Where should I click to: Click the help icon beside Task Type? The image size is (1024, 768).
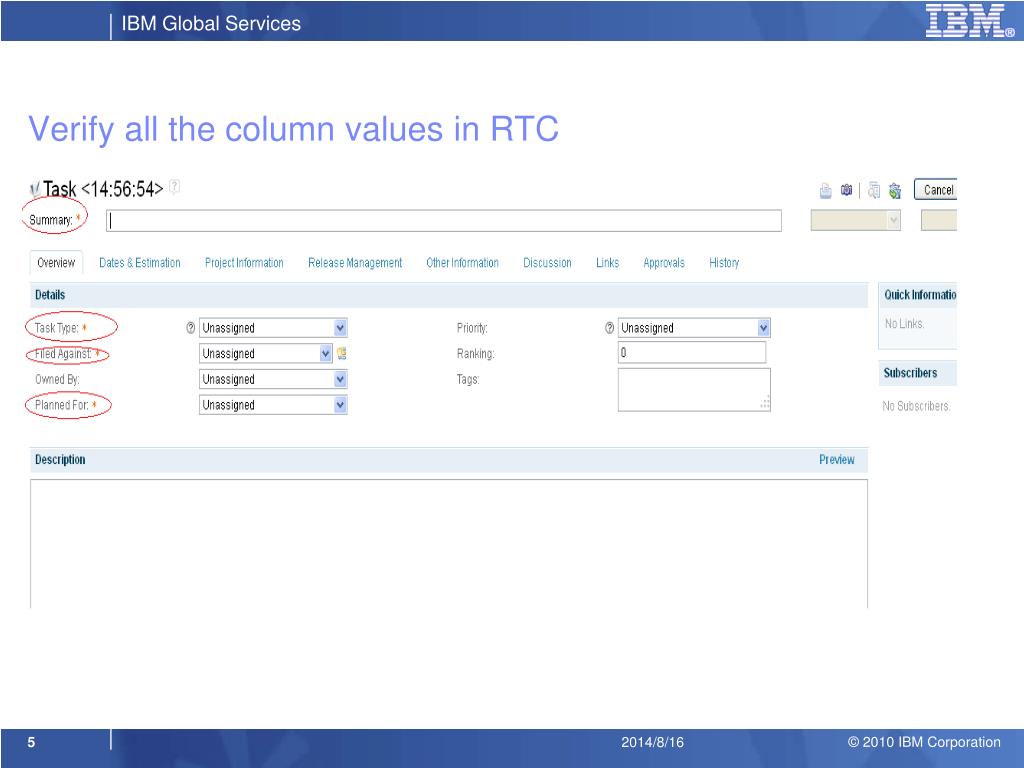(x=191, y=328)
